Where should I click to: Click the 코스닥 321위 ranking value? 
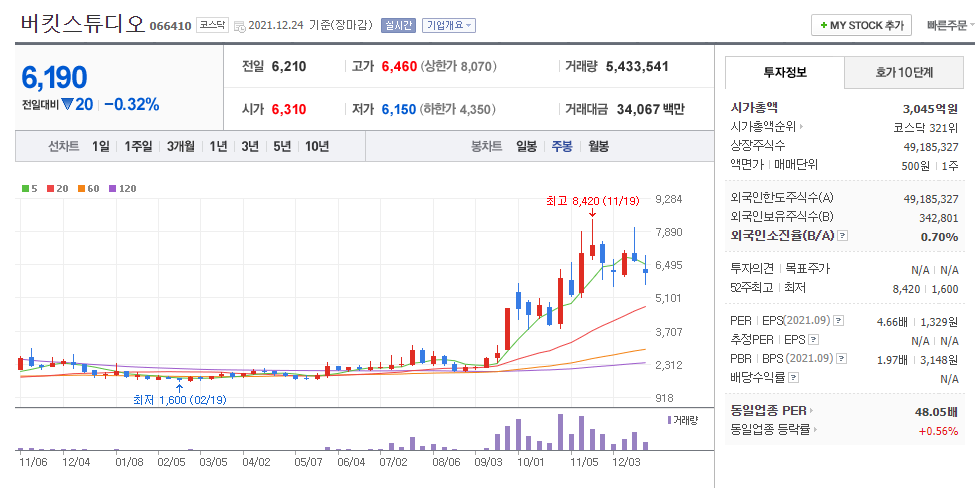(x=926, y=127)
